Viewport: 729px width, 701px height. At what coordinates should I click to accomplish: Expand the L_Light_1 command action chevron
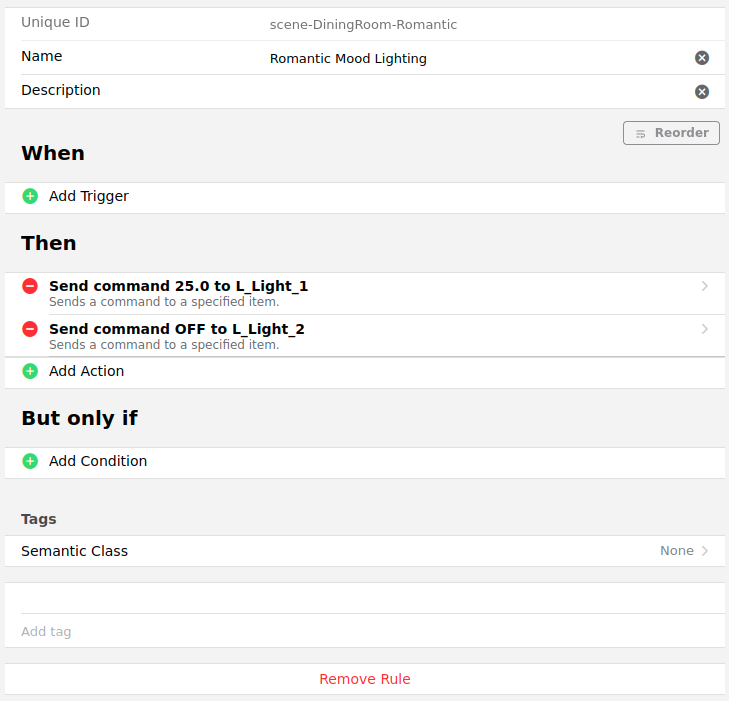(x=705, y=287)
